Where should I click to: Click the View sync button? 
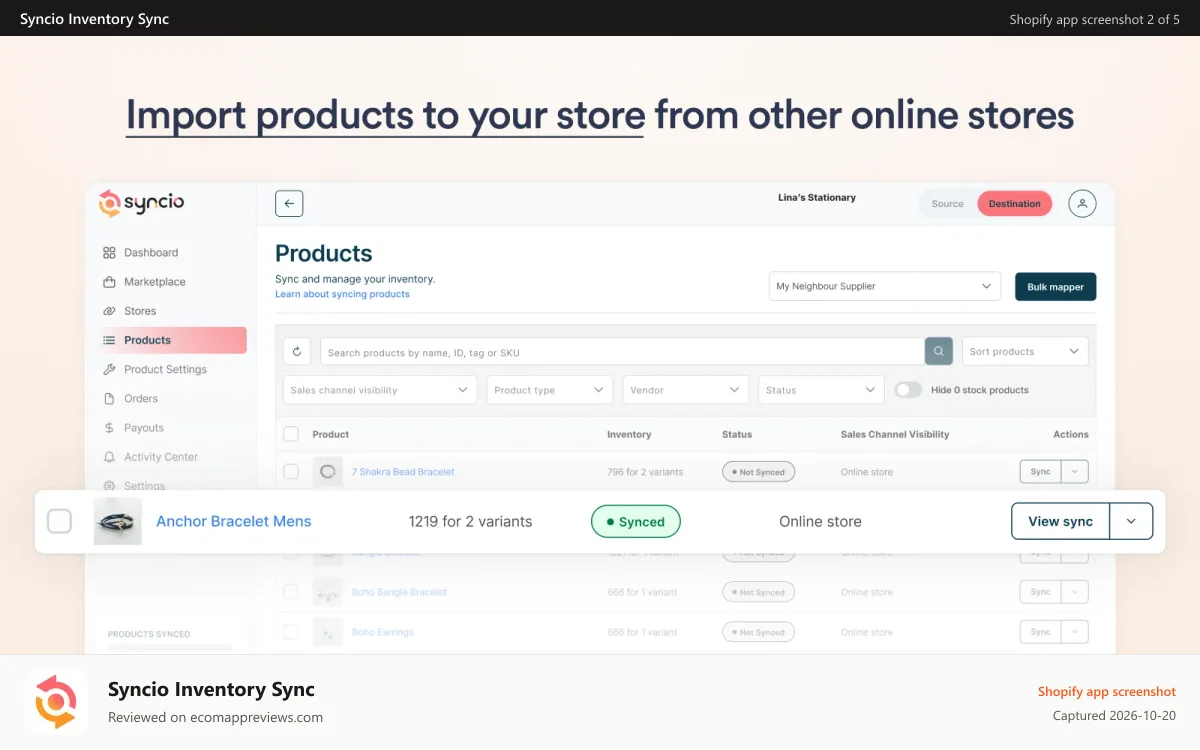coord(1060,521)
